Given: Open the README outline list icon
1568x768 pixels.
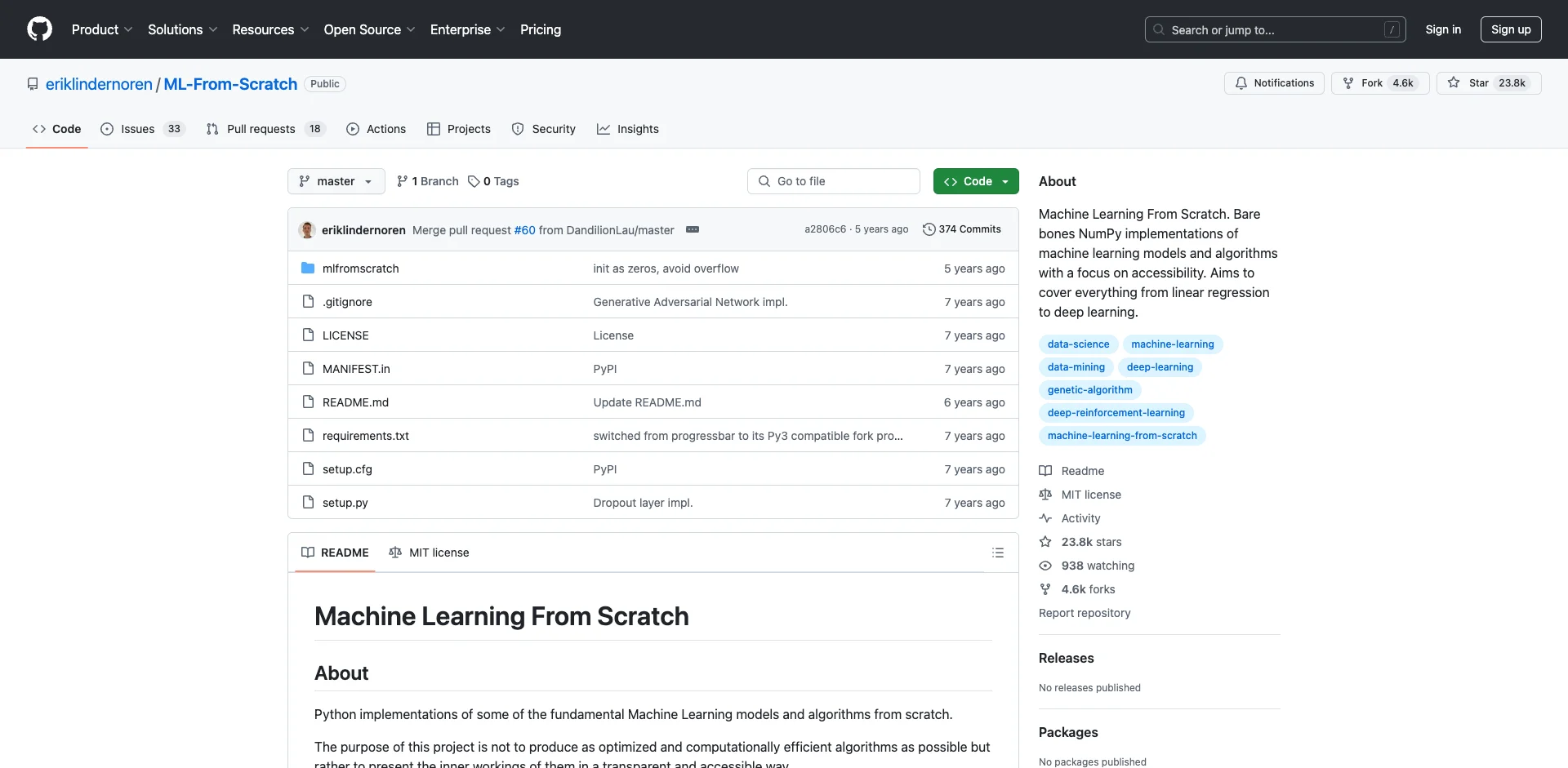Looking at the screenshot, I should coord(997,553).
